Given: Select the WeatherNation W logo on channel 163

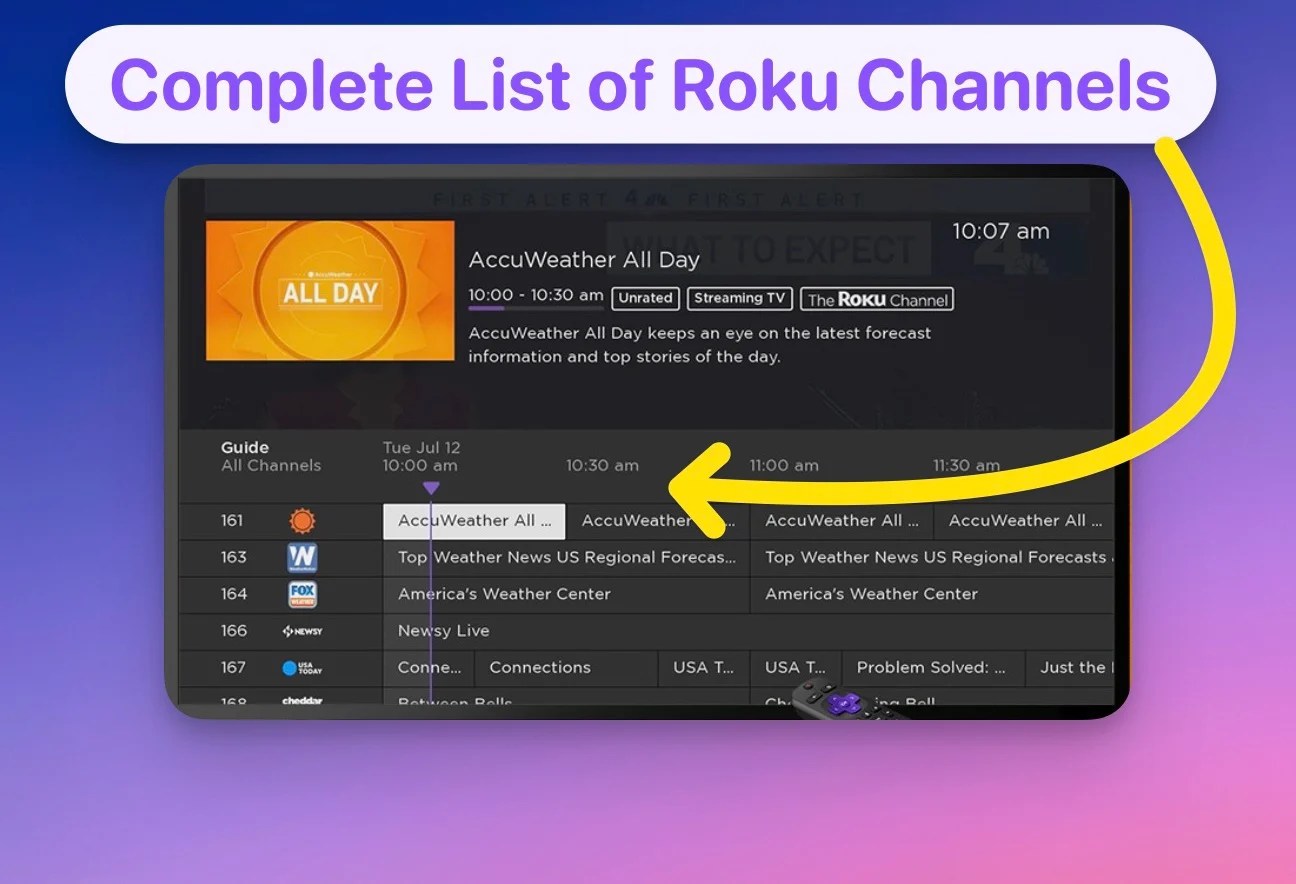Looking at the screenshot, I should [x=302, y=557].
